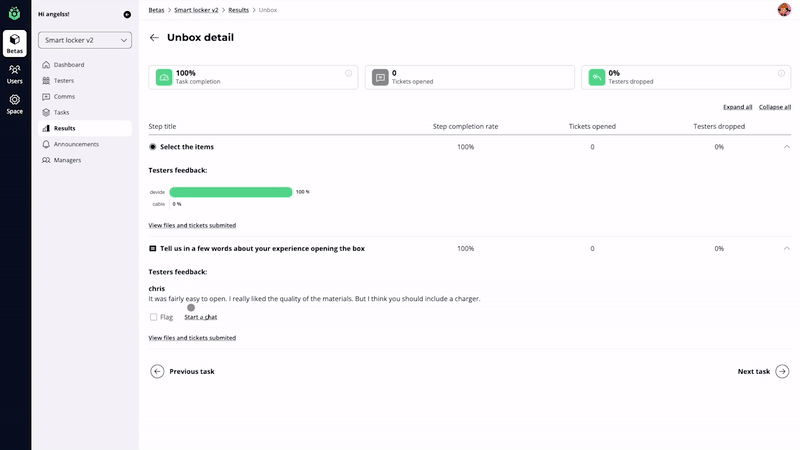
Task: Click the info icon on Task completion card
Action: [x=348, y=73]
